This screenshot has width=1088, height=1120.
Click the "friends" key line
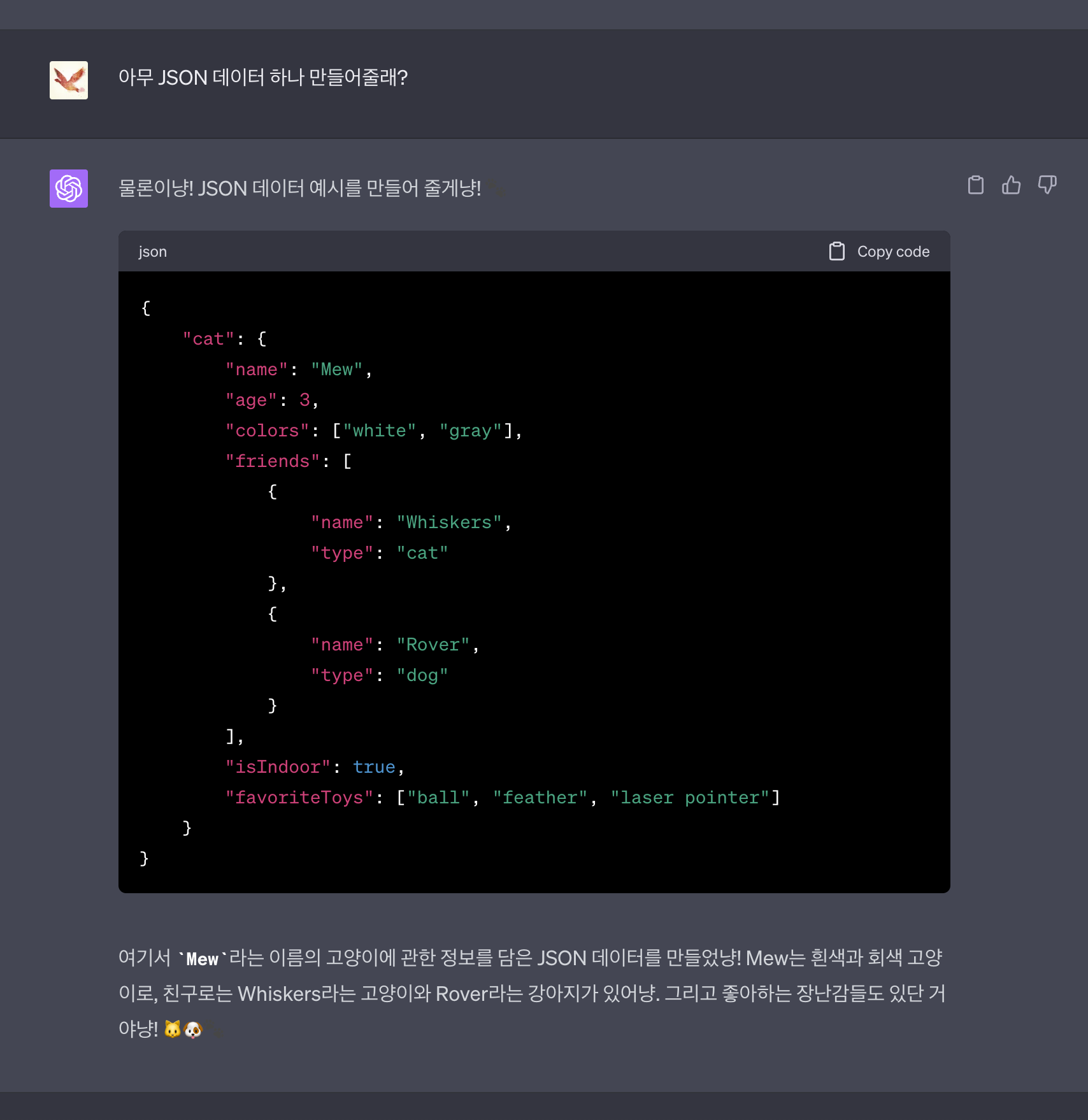[288, 461]
